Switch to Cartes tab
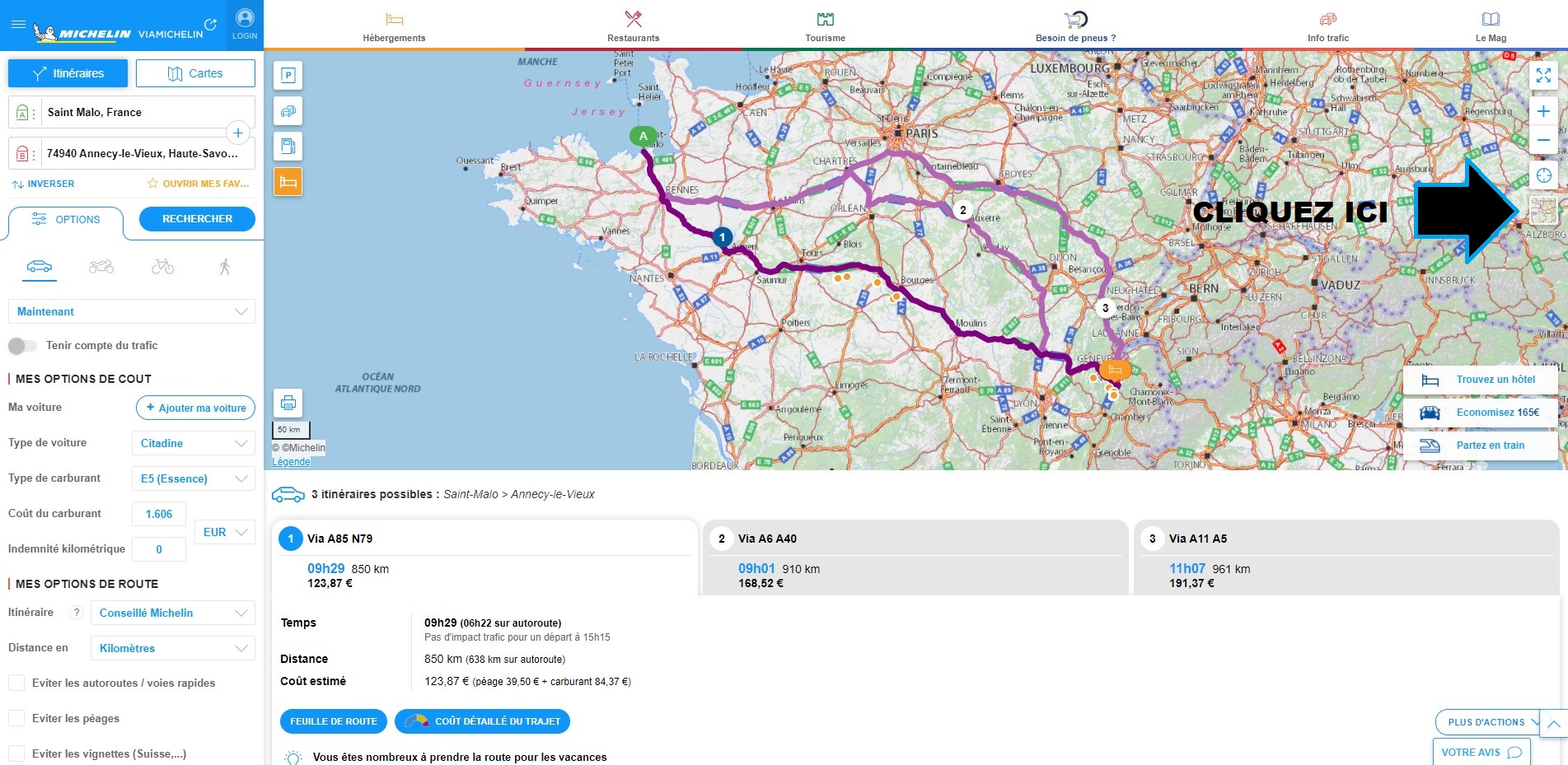1568x765 pixels. point(195,73)
